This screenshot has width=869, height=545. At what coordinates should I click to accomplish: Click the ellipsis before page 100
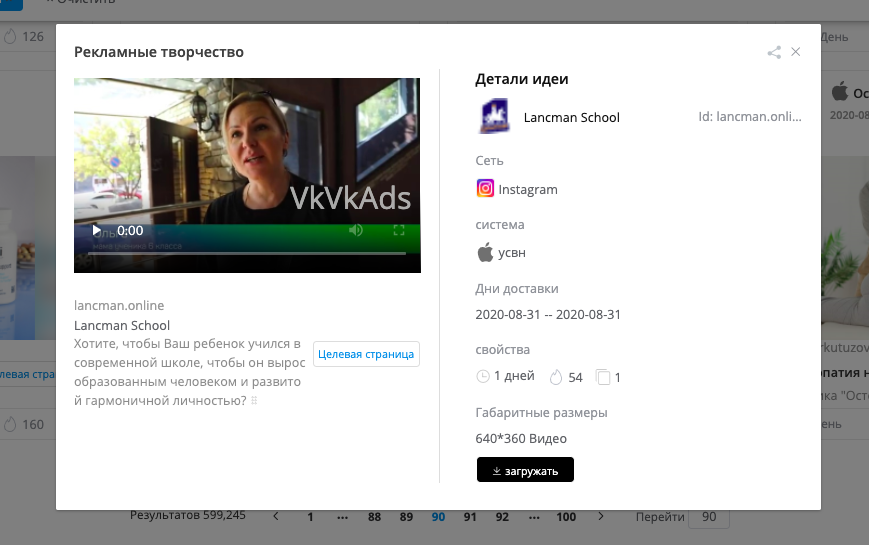coord(534,517)
